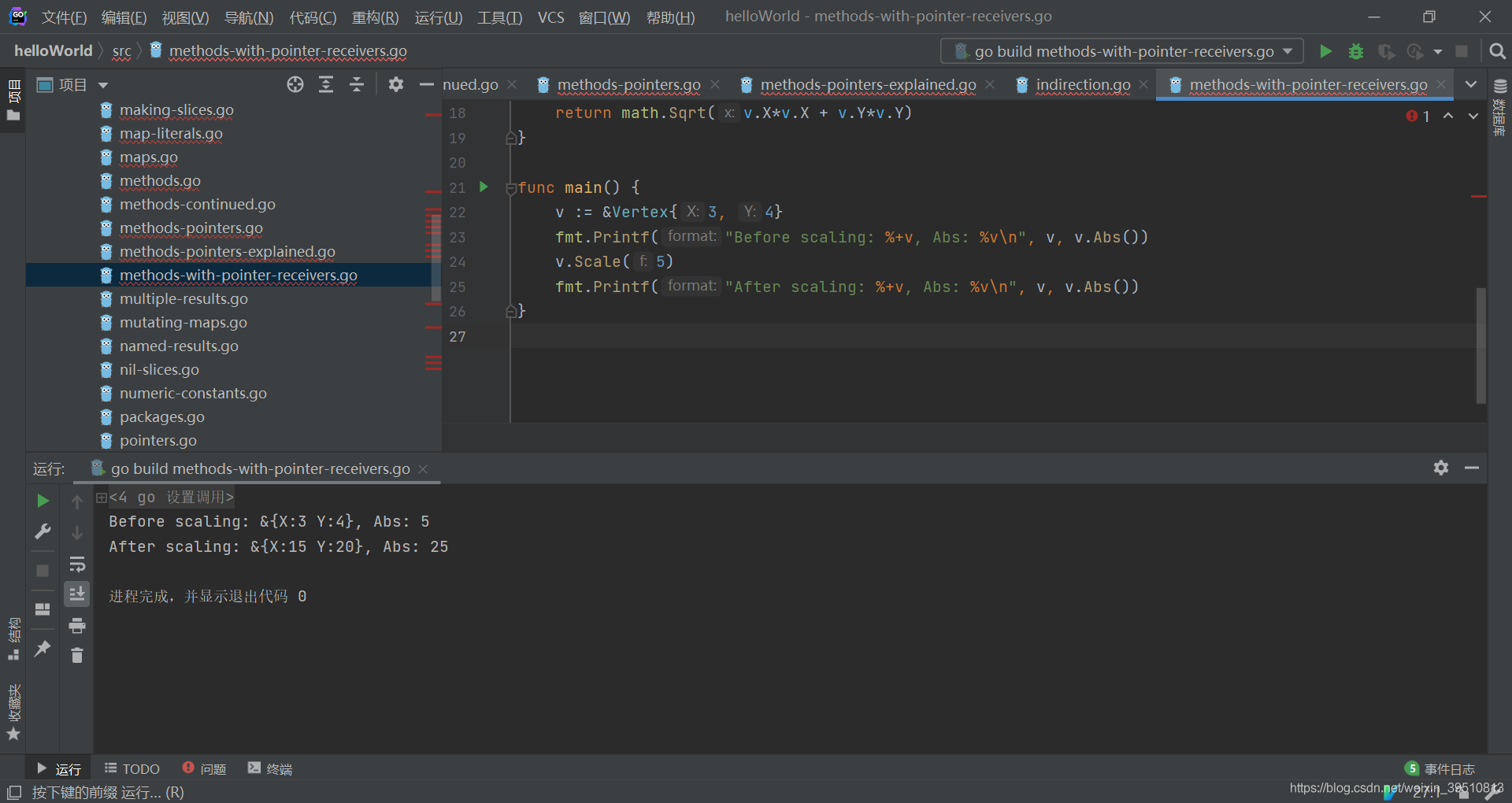1512x803 pixels.
Task: Open the database sidebar panel
Action: coord(1500,108)
